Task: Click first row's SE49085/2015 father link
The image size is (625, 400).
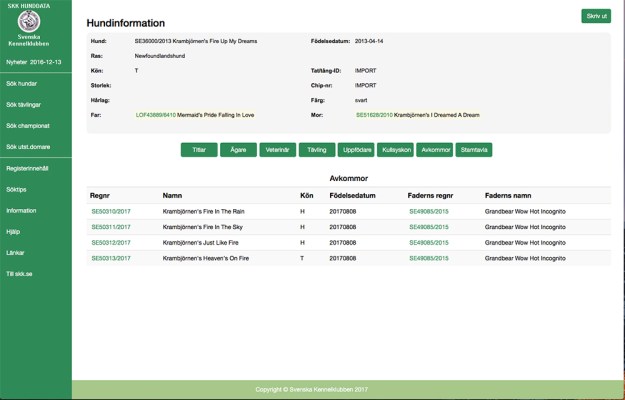Action: [429, 212]
